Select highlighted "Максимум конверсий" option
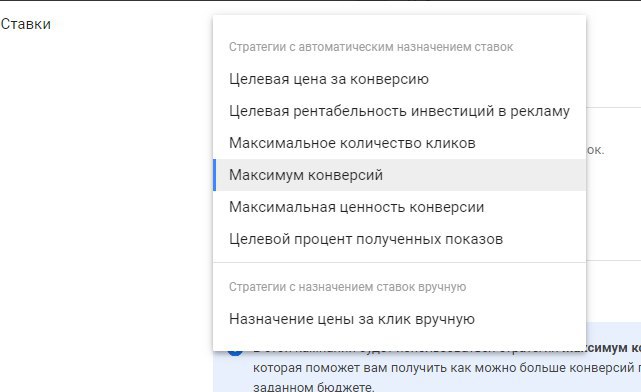641x392 pixels. [399, 175]
